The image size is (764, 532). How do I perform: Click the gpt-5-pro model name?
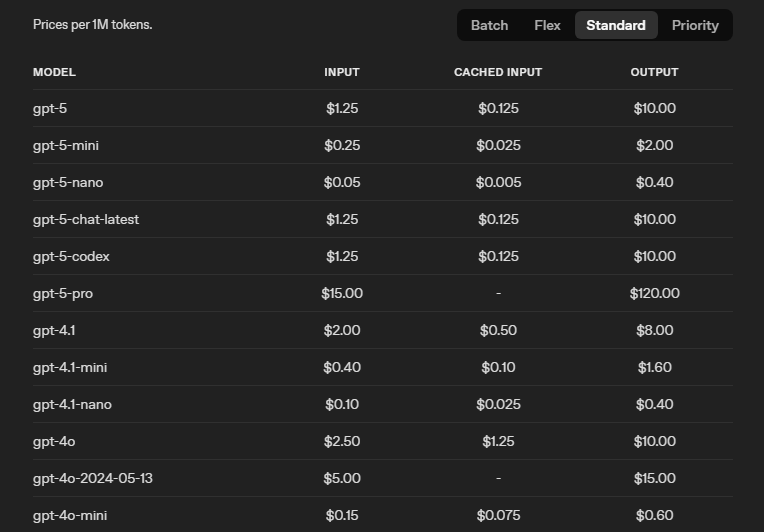tap(63, 293)
